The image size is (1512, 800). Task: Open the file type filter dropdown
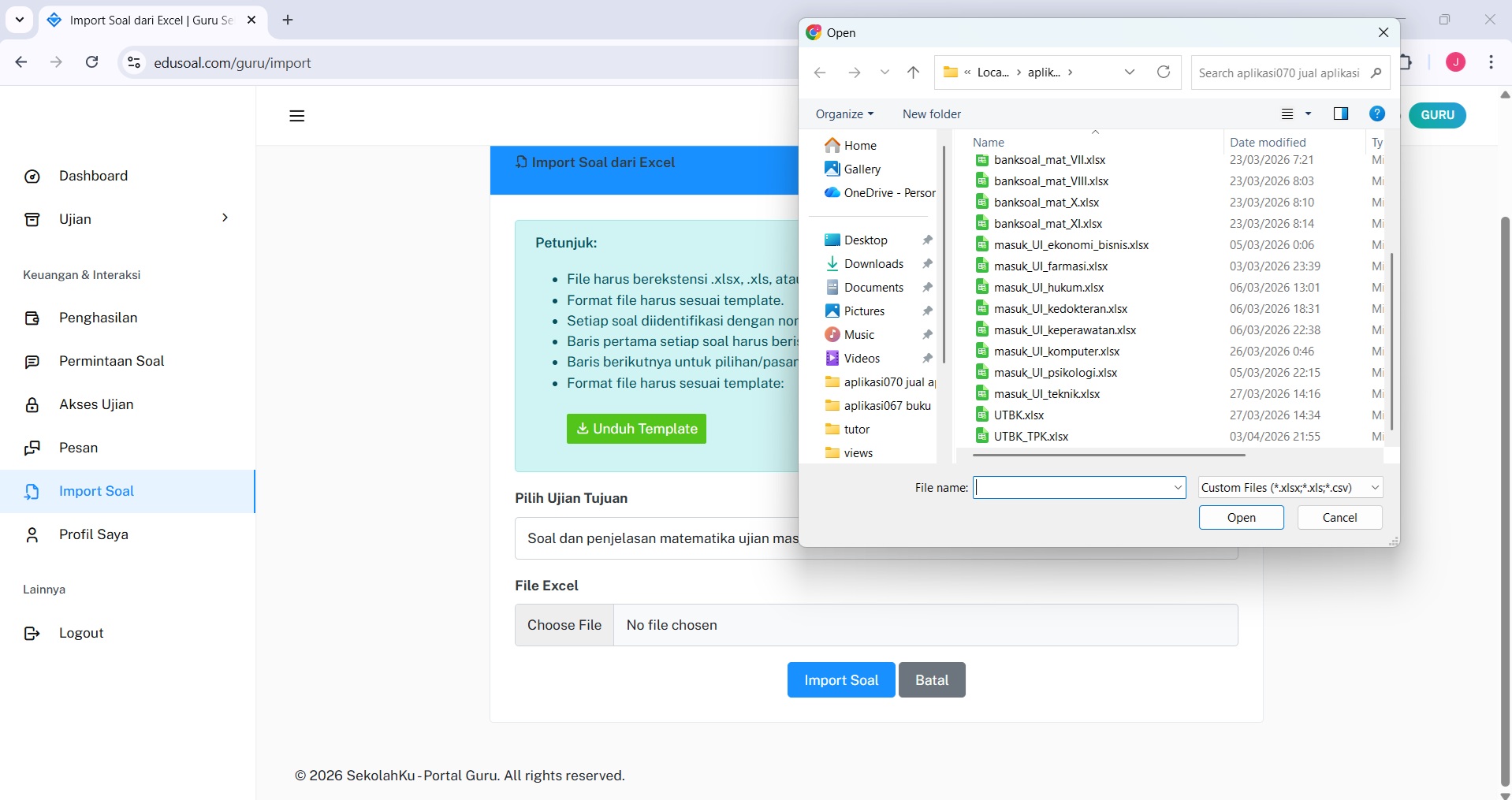click(x=1290, y=488)
